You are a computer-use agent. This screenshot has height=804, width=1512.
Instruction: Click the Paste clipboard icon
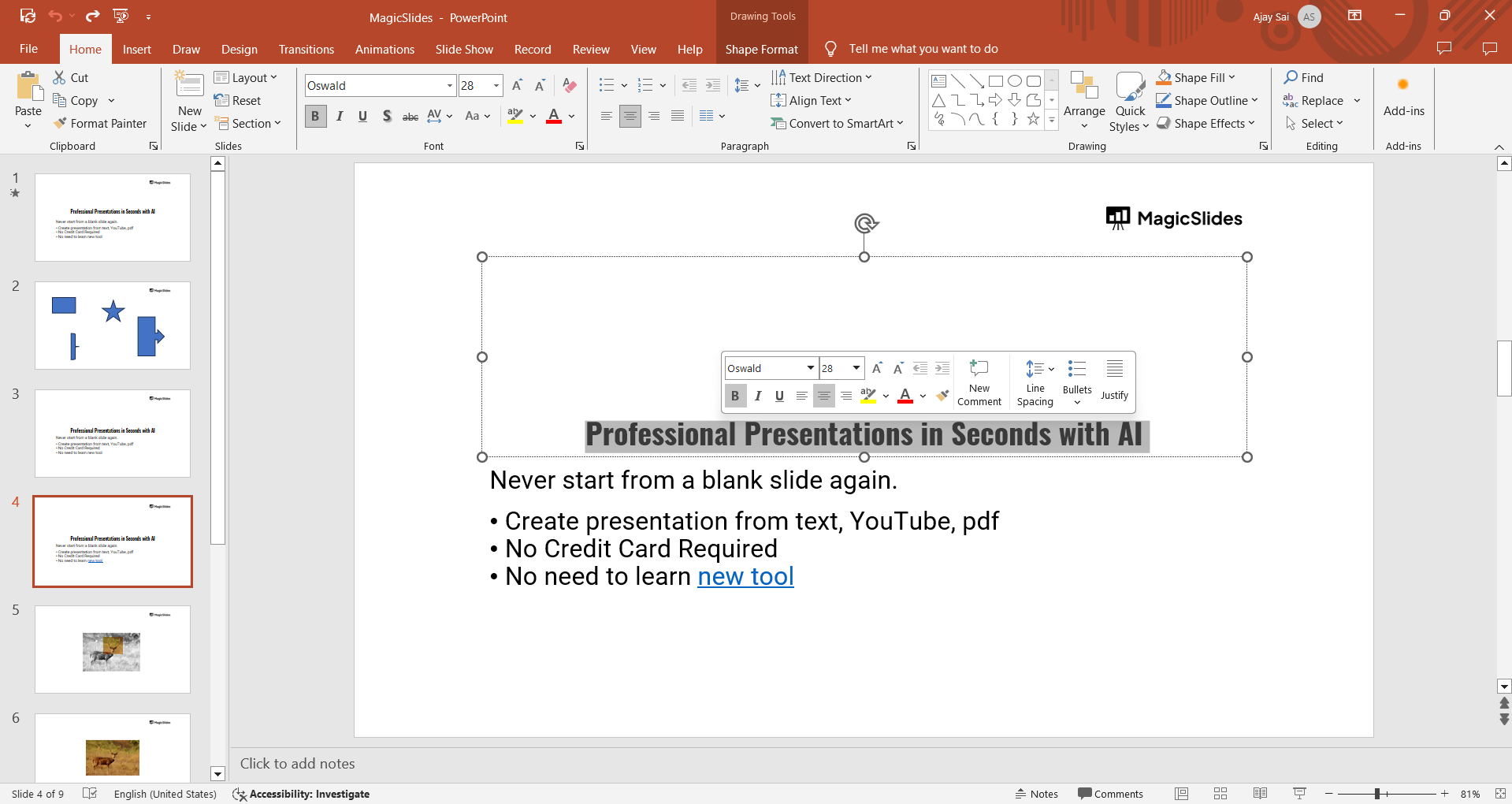pyautogui.click(x=28, y=87)
